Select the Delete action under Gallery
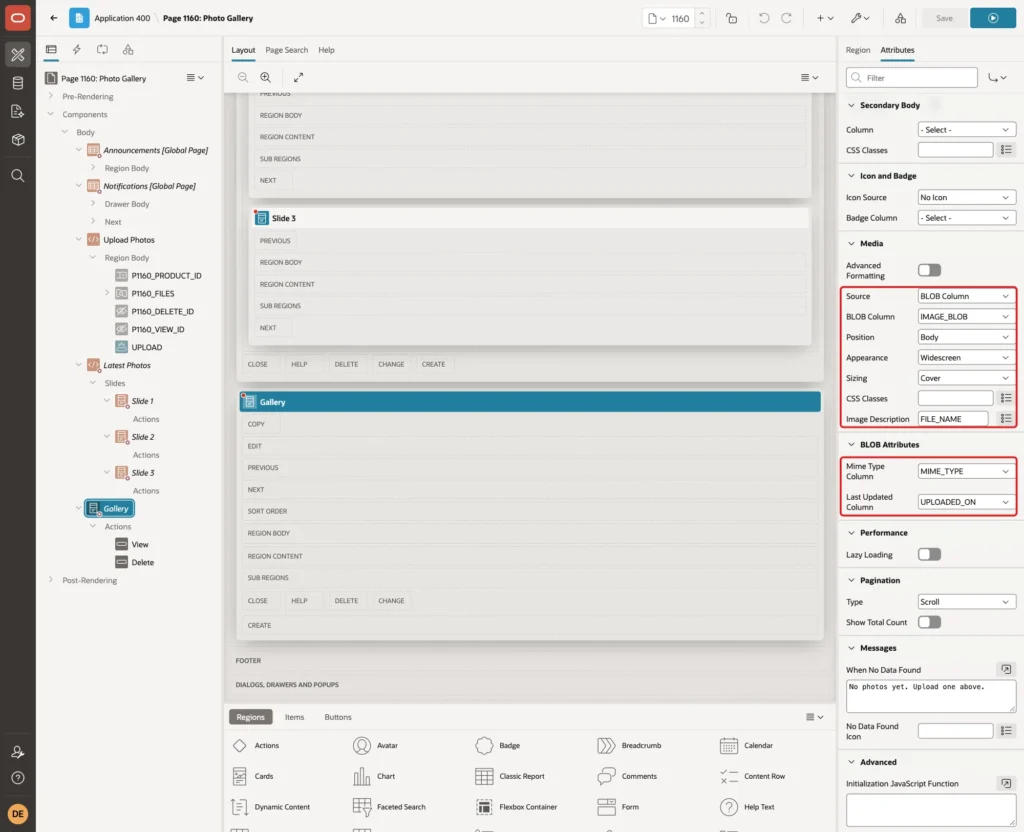The width and height of the screenshot is (1024, 832). click(142, 562)
